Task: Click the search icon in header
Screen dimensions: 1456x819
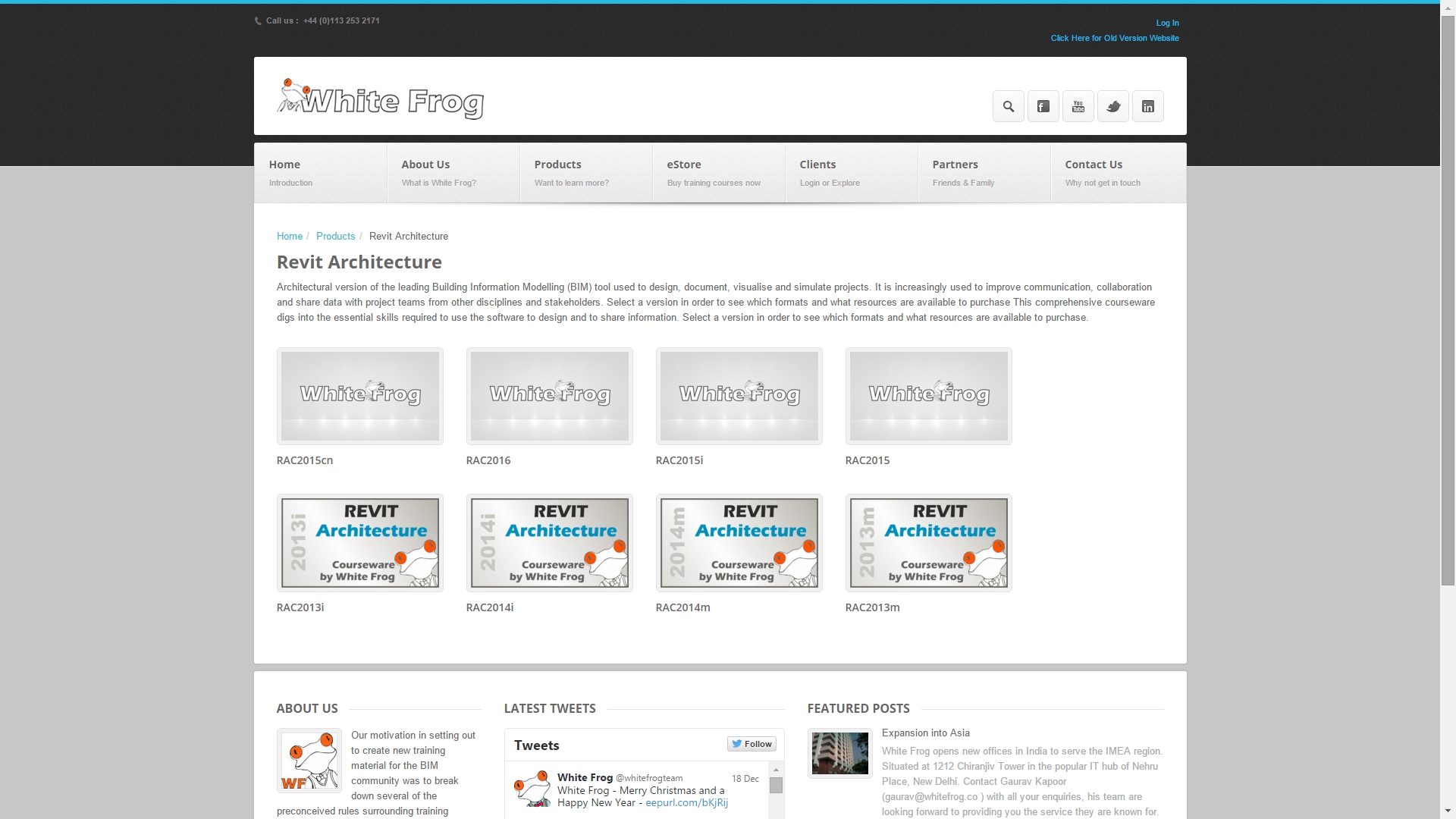Action: [1008, 106]
